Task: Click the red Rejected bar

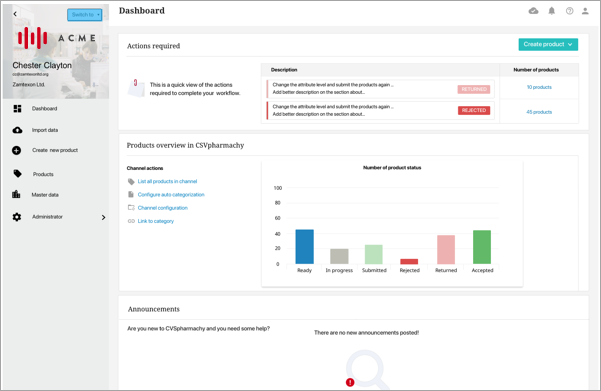Action: (409, 261)
